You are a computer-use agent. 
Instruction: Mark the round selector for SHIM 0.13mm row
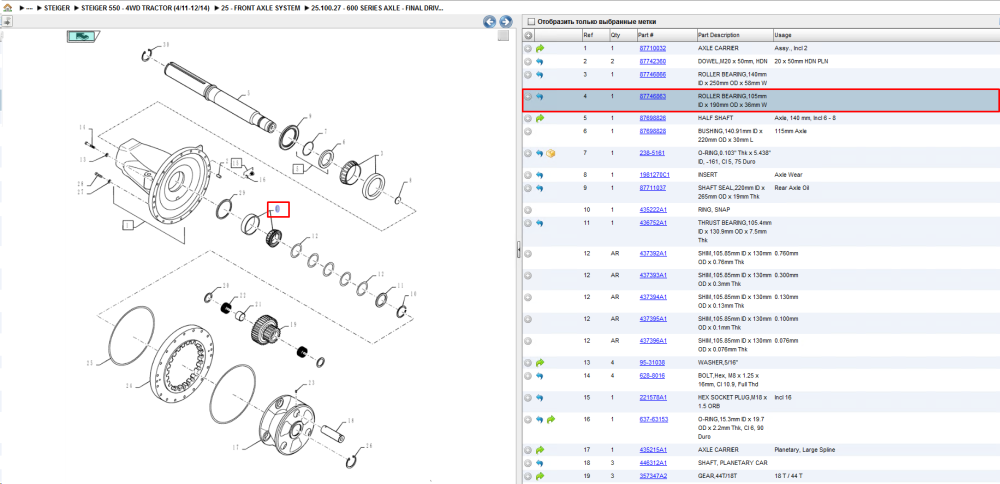point(528,297)
